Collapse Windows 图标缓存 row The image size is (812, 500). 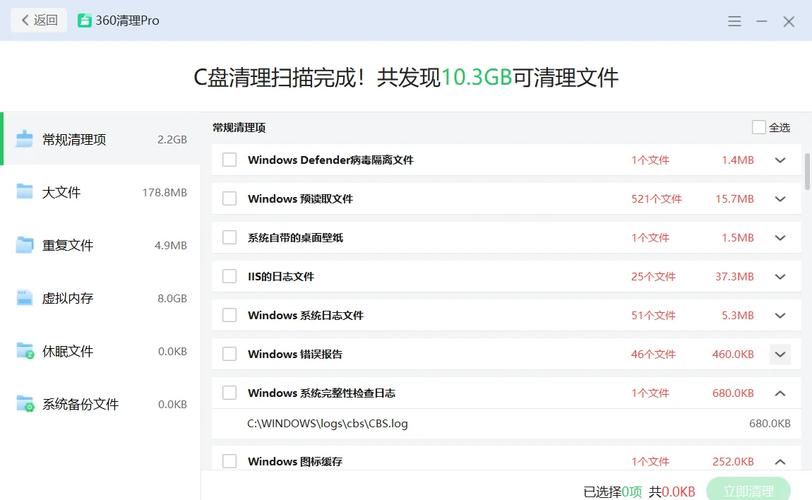pyautogui.click(x=780, y=462)
